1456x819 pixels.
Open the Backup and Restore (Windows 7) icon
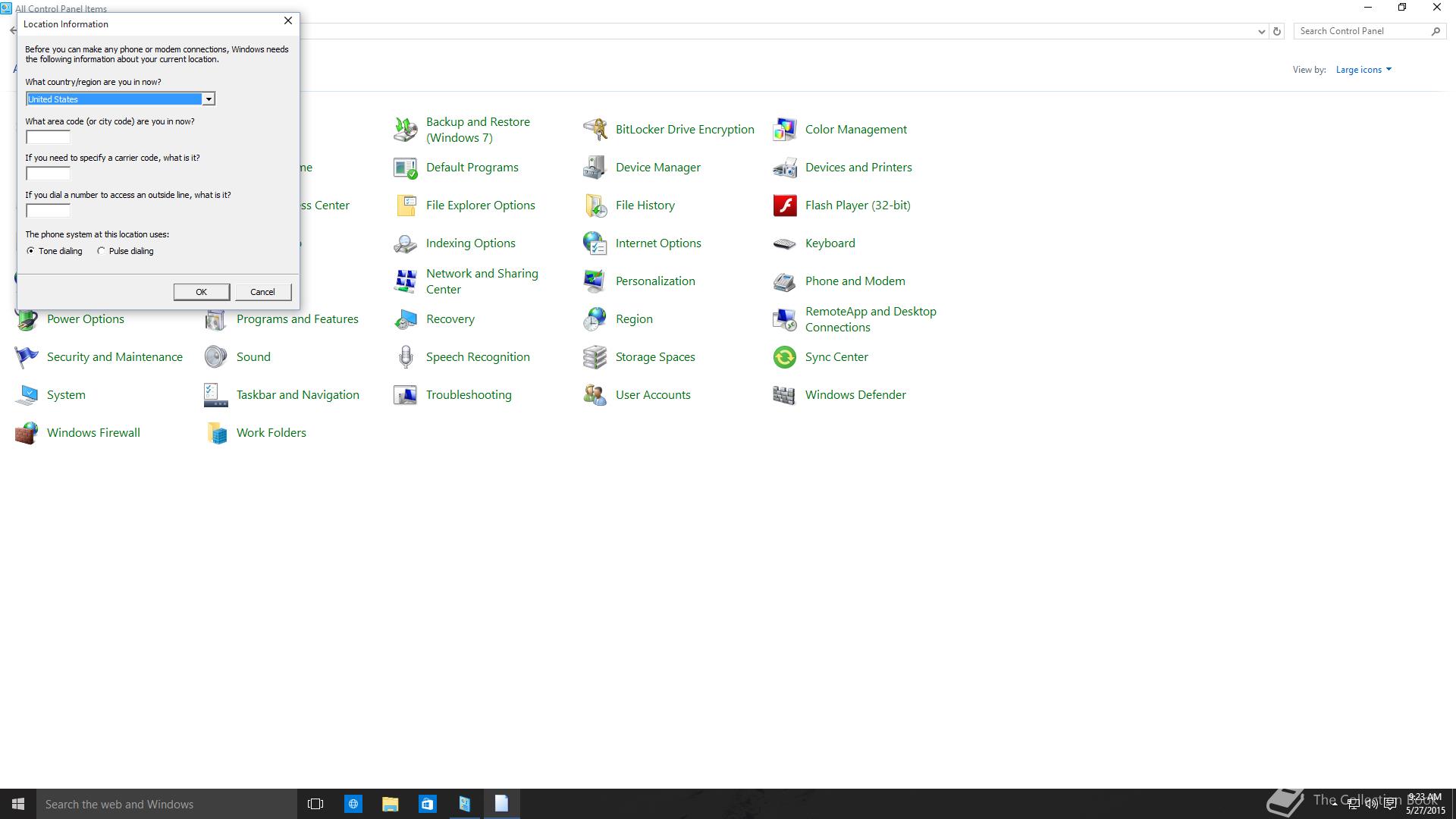tap(406, 130)
